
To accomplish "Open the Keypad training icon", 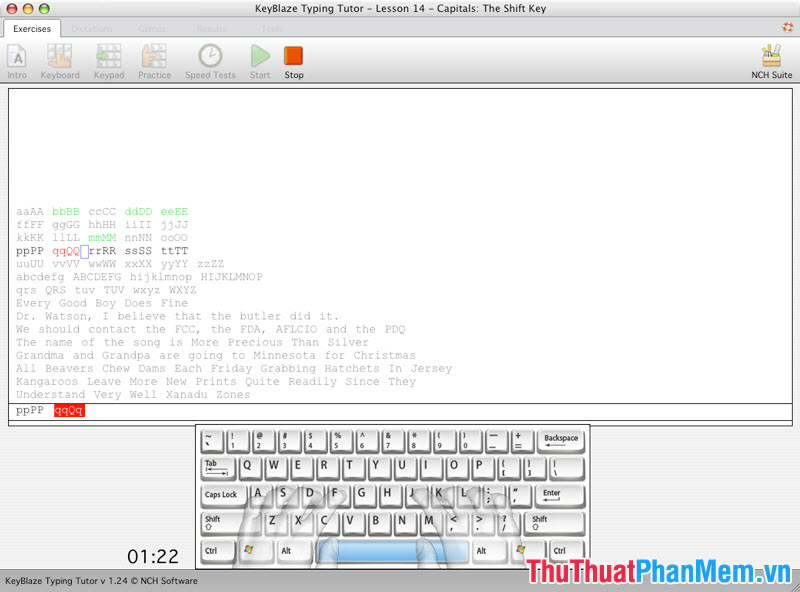I will coord(108,60).
